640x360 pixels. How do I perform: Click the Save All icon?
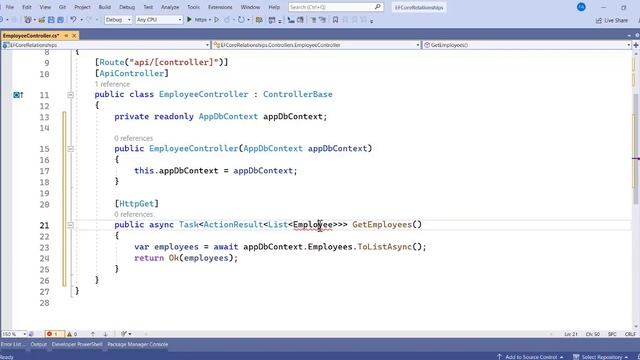coord(60,20)
